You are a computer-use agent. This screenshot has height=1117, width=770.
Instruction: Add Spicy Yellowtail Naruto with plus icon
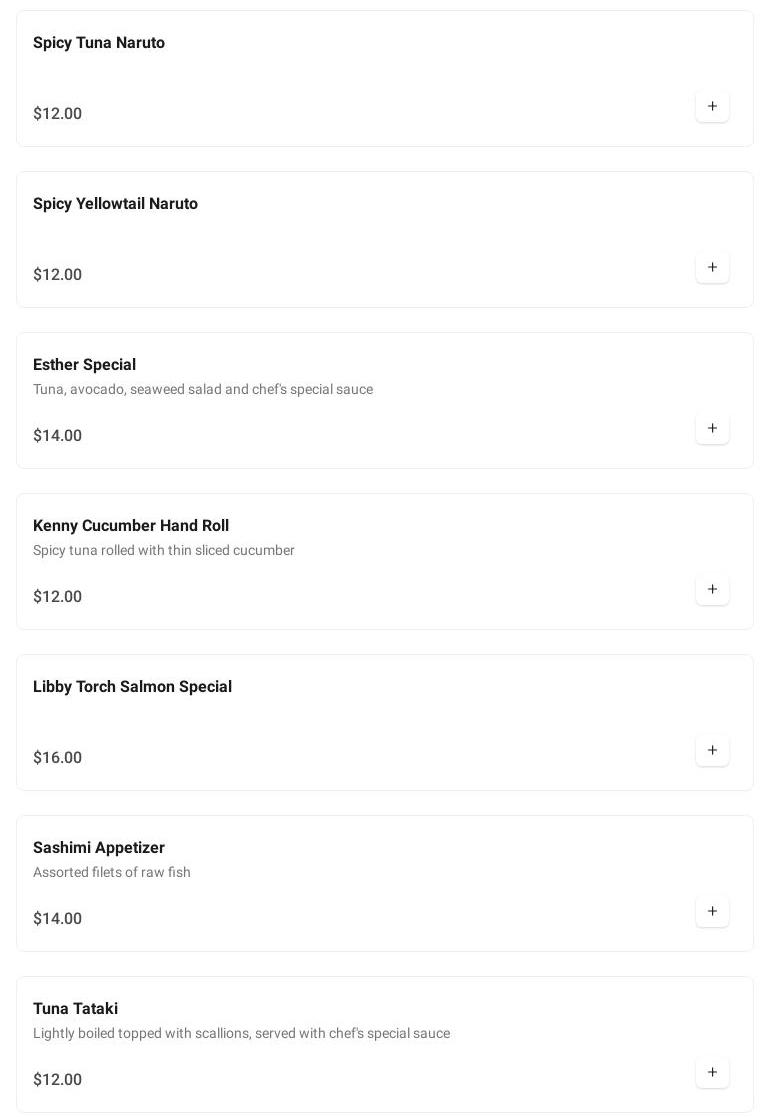(x=712, y=267)
